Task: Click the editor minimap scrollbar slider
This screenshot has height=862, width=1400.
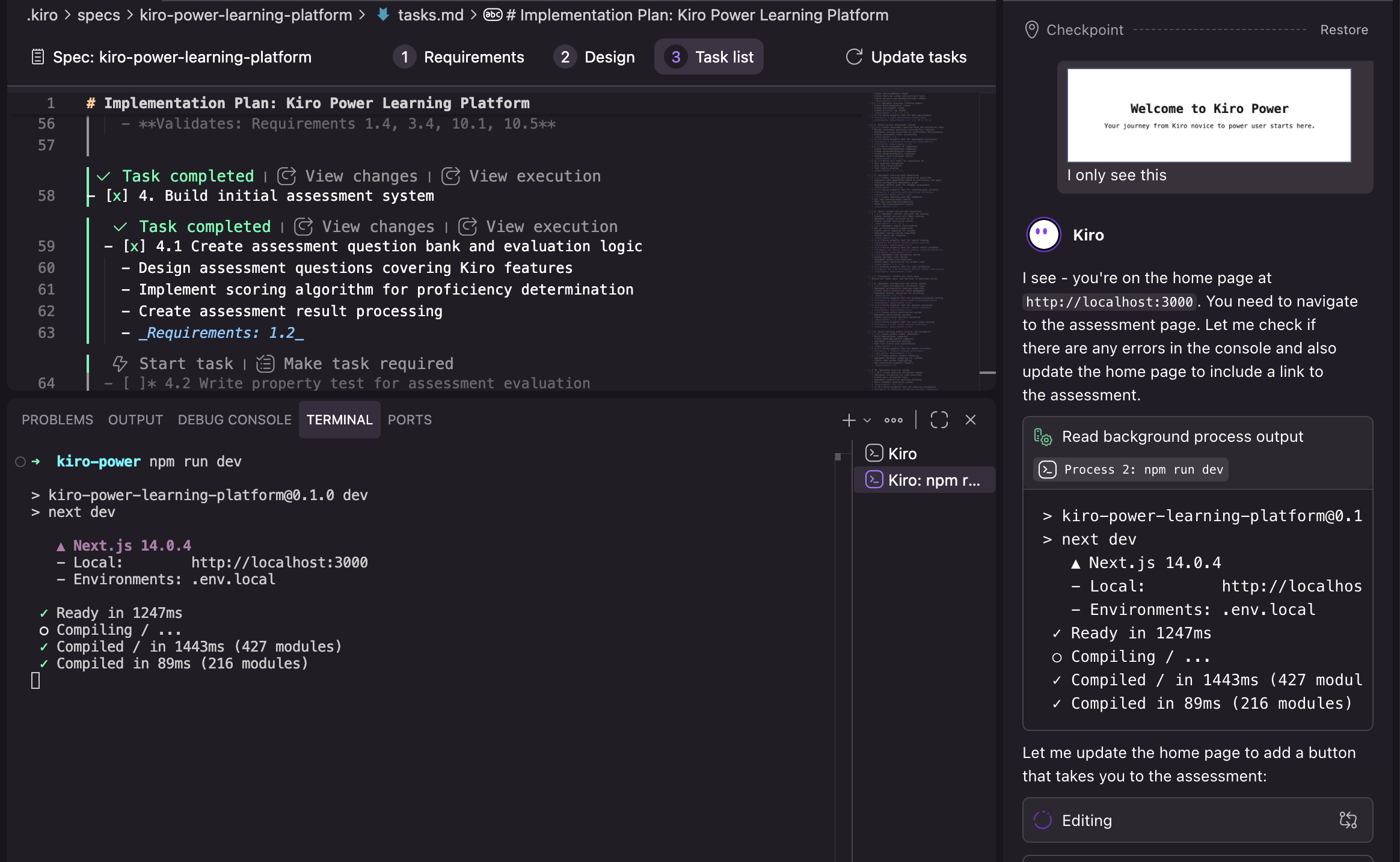Action: coord(987,373)
